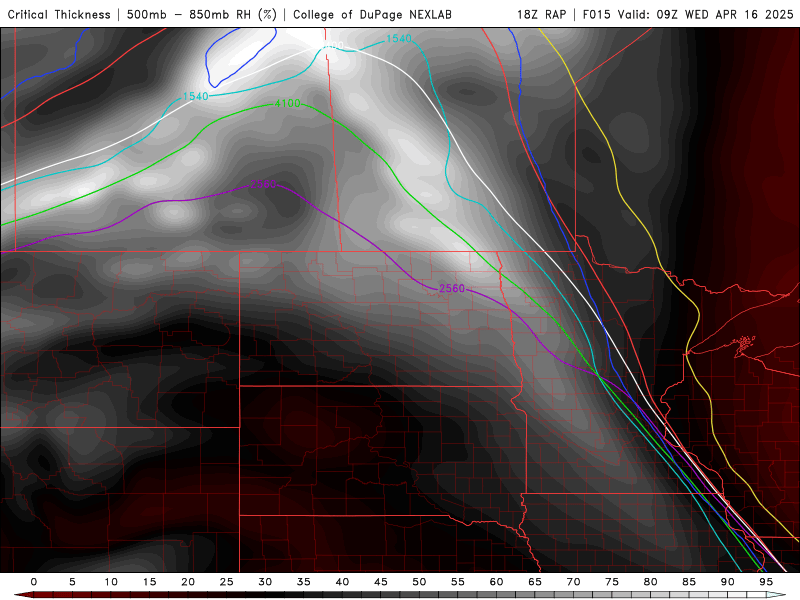The image size is (800, 600).
Task: Click the colorbar value 50
Action: coord(419,582)
